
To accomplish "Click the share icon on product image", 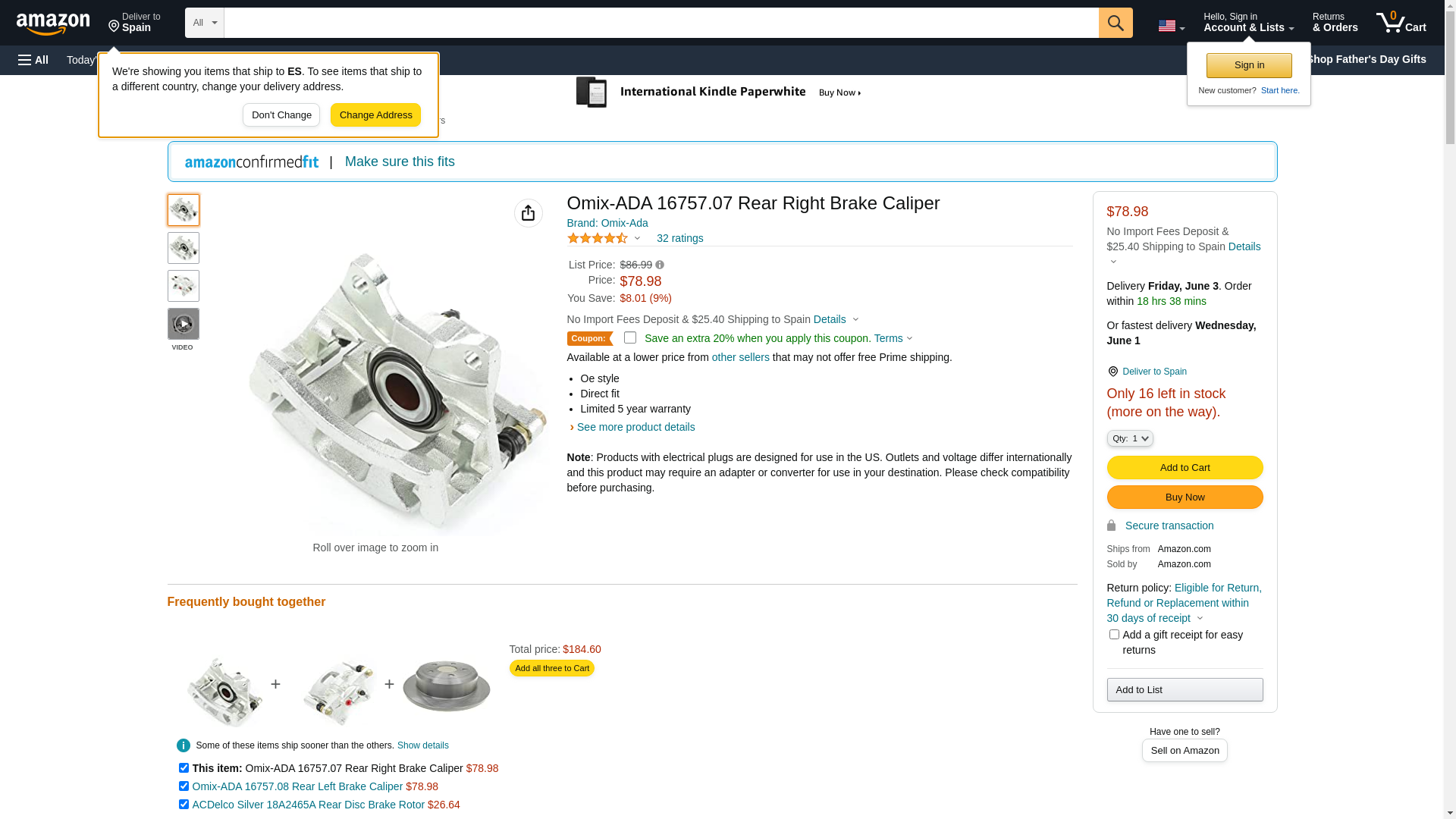I will pyautogui.click(x=528, y=213).
